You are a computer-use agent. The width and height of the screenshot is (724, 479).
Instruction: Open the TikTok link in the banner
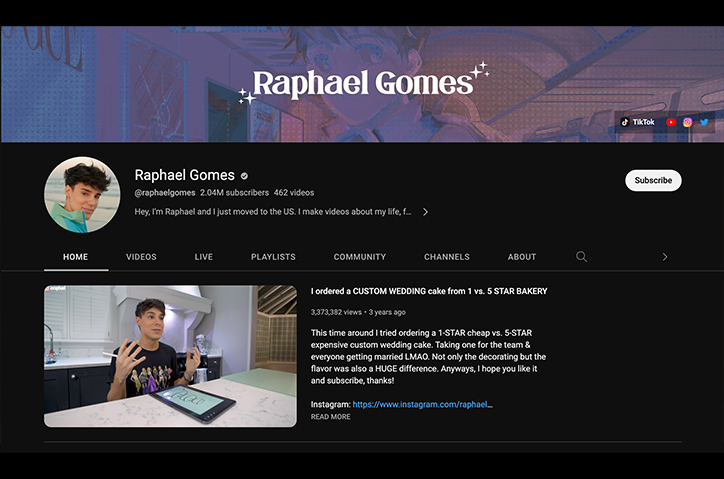(638, 122)
